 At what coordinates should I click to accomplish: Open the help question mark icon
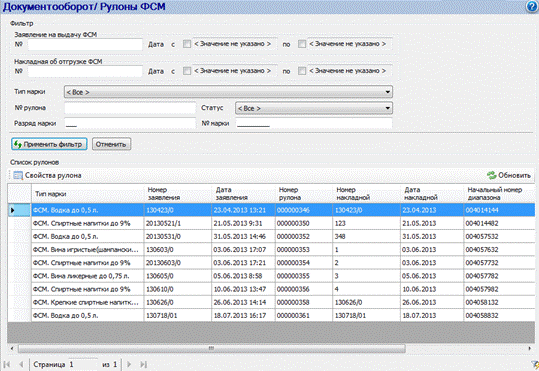pos(533,7)
